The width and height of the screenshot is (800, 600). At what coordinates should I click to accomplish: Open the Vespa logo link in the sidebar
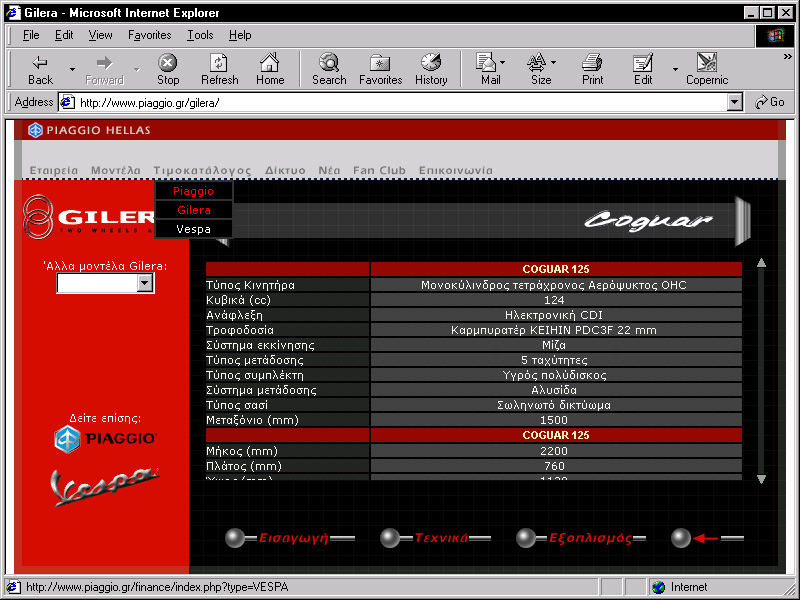(x=105, y=486)
